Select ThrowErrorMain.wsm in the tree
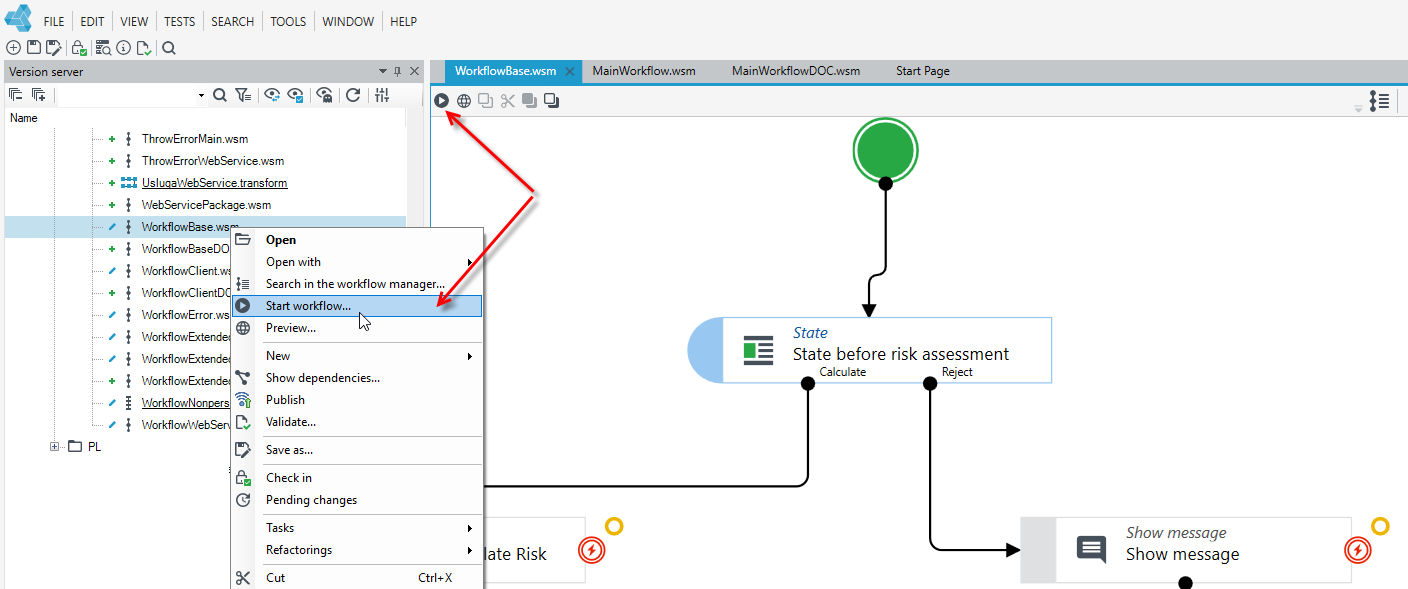1408x589 pixels. point(195,139)
